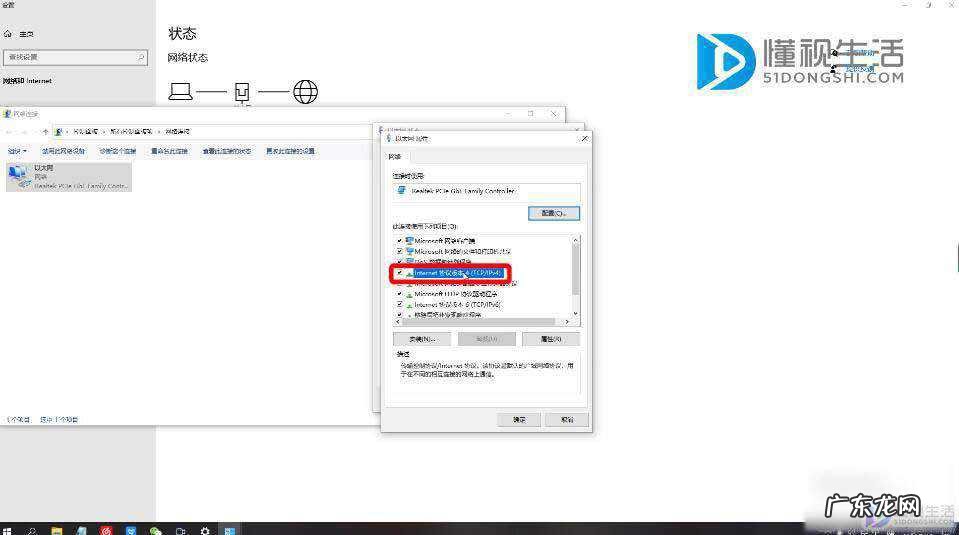Open the 组织 dropdown in Network Connections toolbar

tap(17, 151)
